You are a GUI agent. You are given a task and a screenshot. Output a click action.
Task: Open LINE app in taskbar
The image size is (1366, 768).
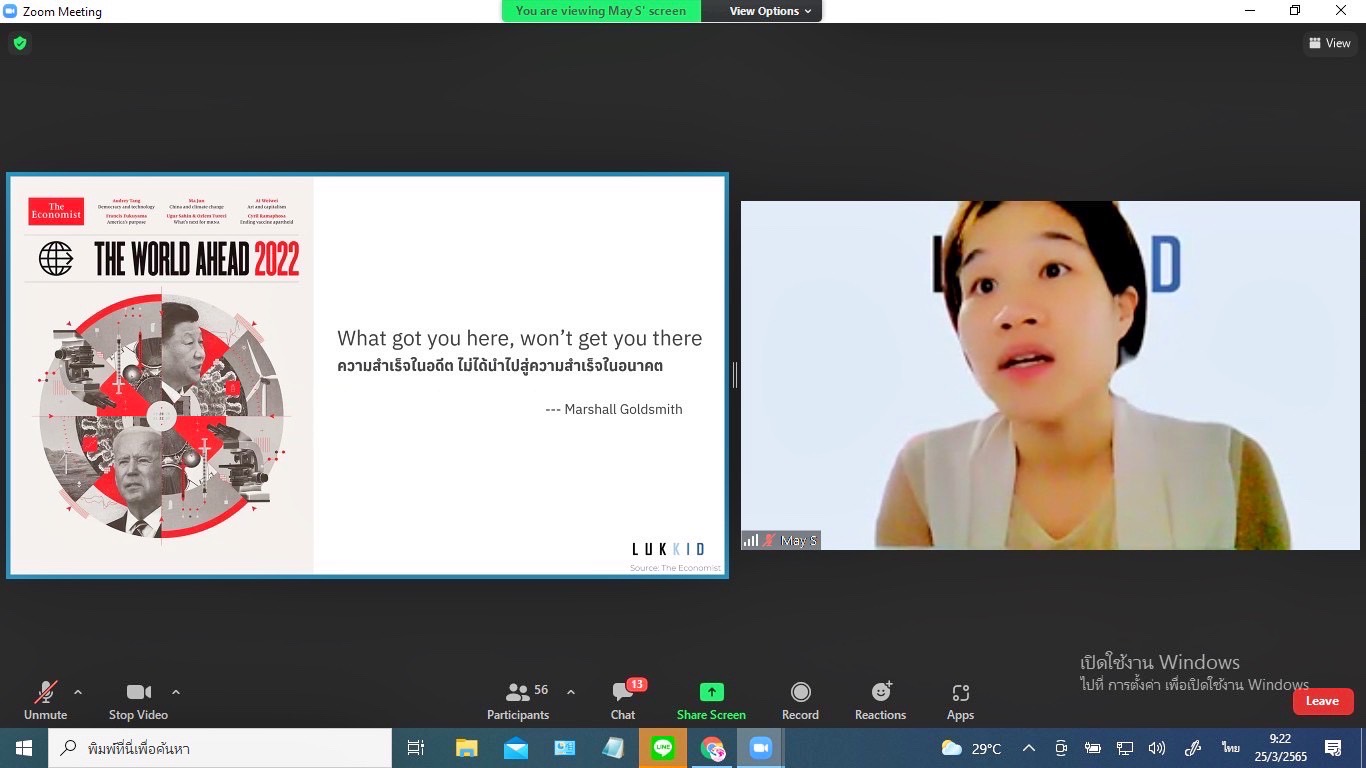tap(662, 748)
